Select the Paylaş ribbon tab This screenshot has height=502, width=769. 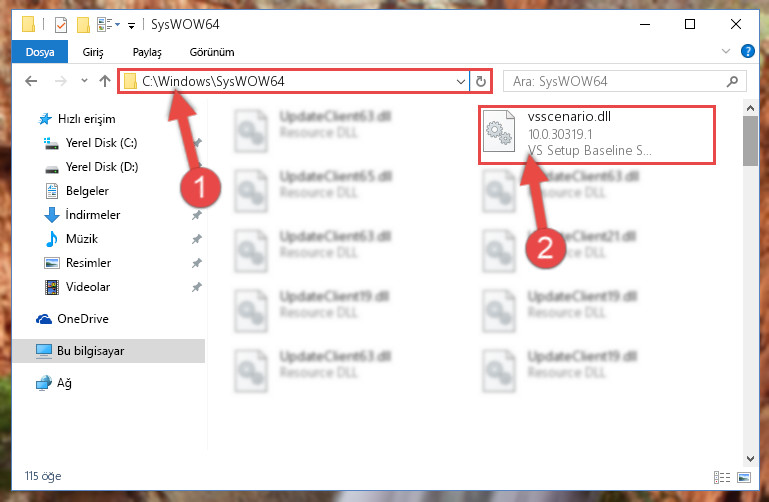click(x=147, y=52)
